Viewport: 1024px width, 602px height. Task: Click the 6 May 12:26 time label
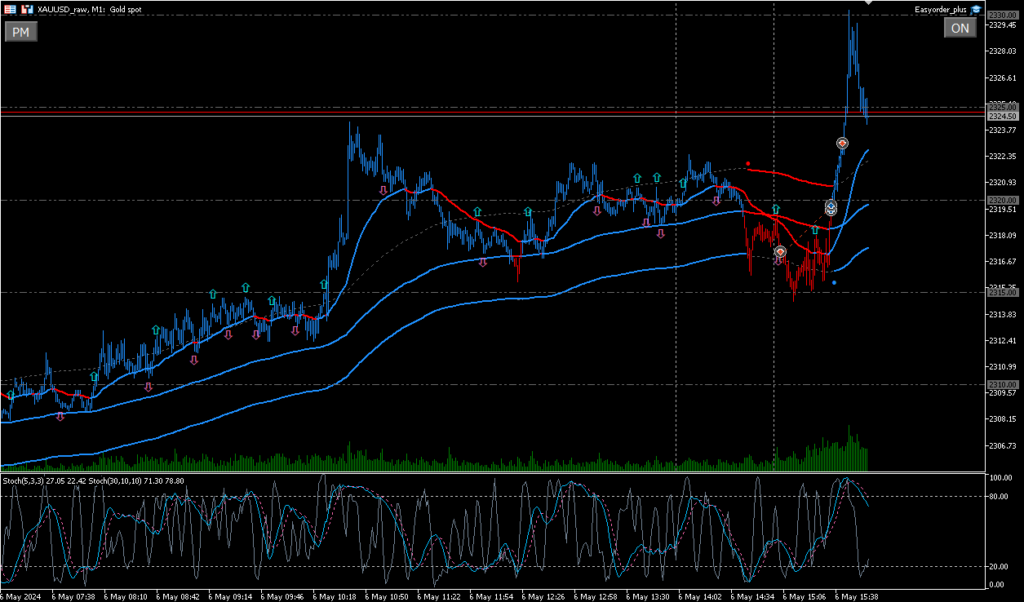[x=543, y=597]
